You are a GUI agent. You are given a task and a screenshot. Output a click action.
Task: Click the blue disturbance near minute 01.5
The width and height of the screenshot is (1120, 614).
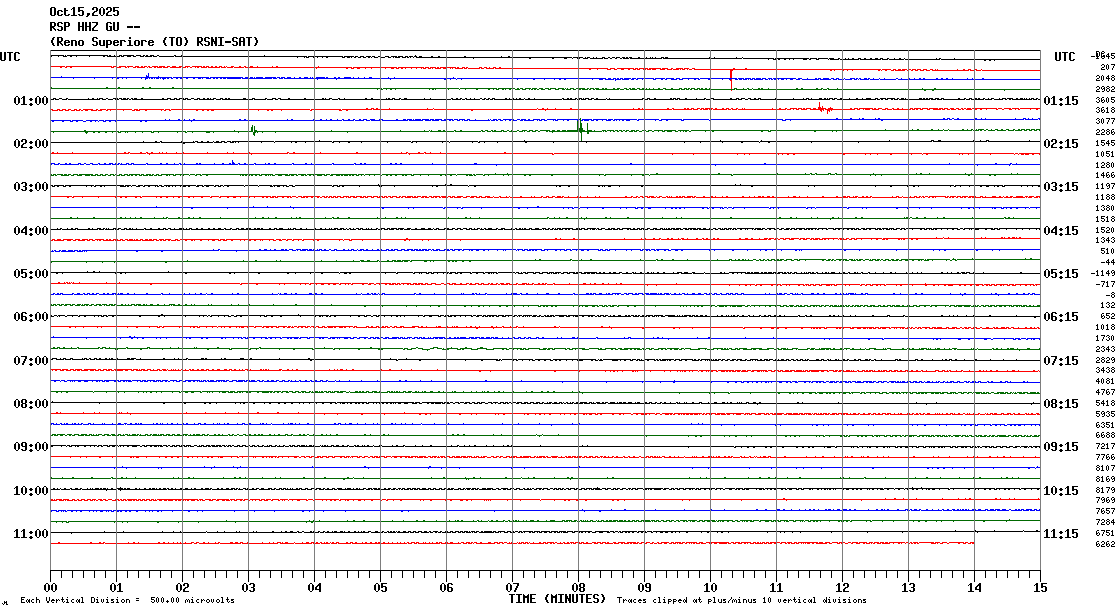(x=147, y=76)
